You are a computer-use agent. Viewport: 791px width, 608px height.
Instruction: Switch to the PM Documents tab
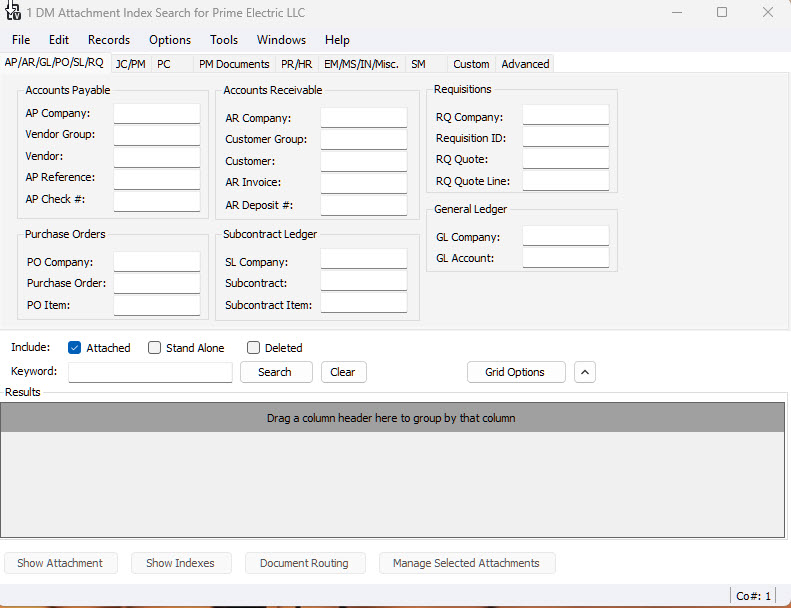pyautogui.click(x=234, y=64)
